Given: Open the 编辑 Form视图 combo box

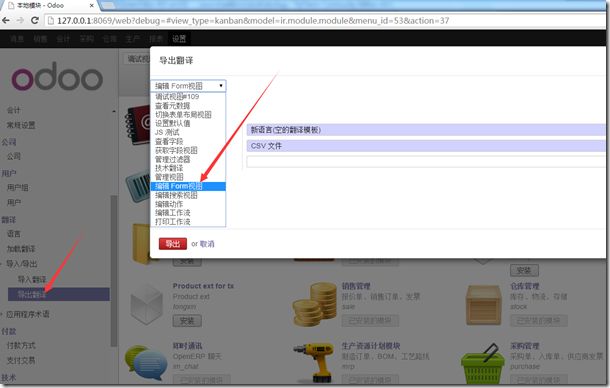Looking at the screenshot, I should tap(188, 86).
